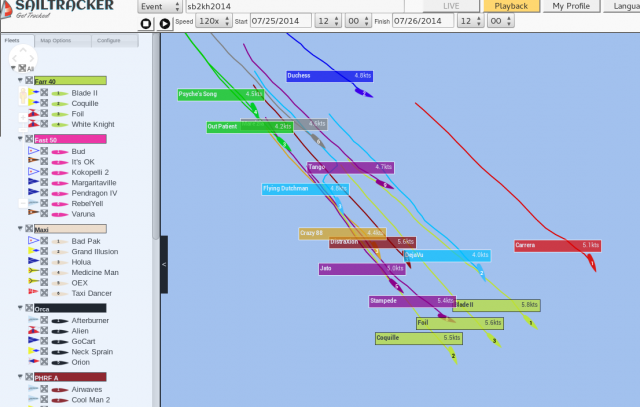Click the Foil burgee flag icon

[33, 113]
